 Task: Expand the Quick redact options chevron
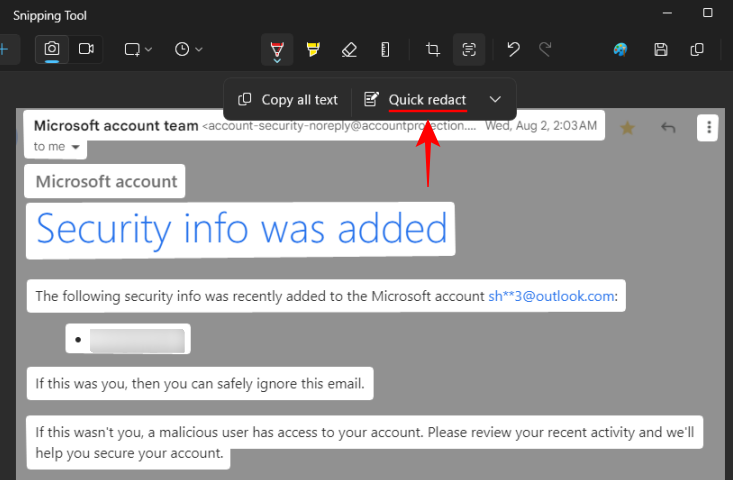[495, 100]
